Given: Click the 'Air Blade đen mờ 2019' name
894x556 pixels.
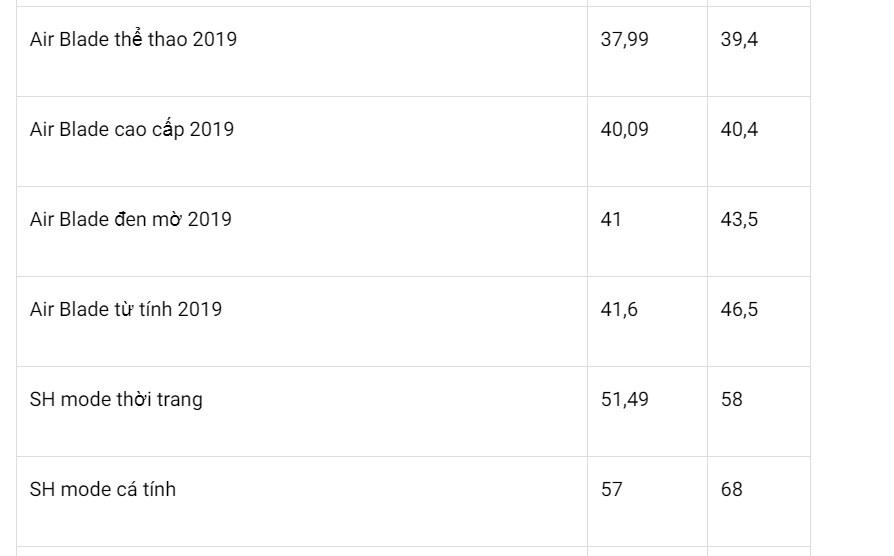Looking at the screenshot, I should click(x=131, y=220).
